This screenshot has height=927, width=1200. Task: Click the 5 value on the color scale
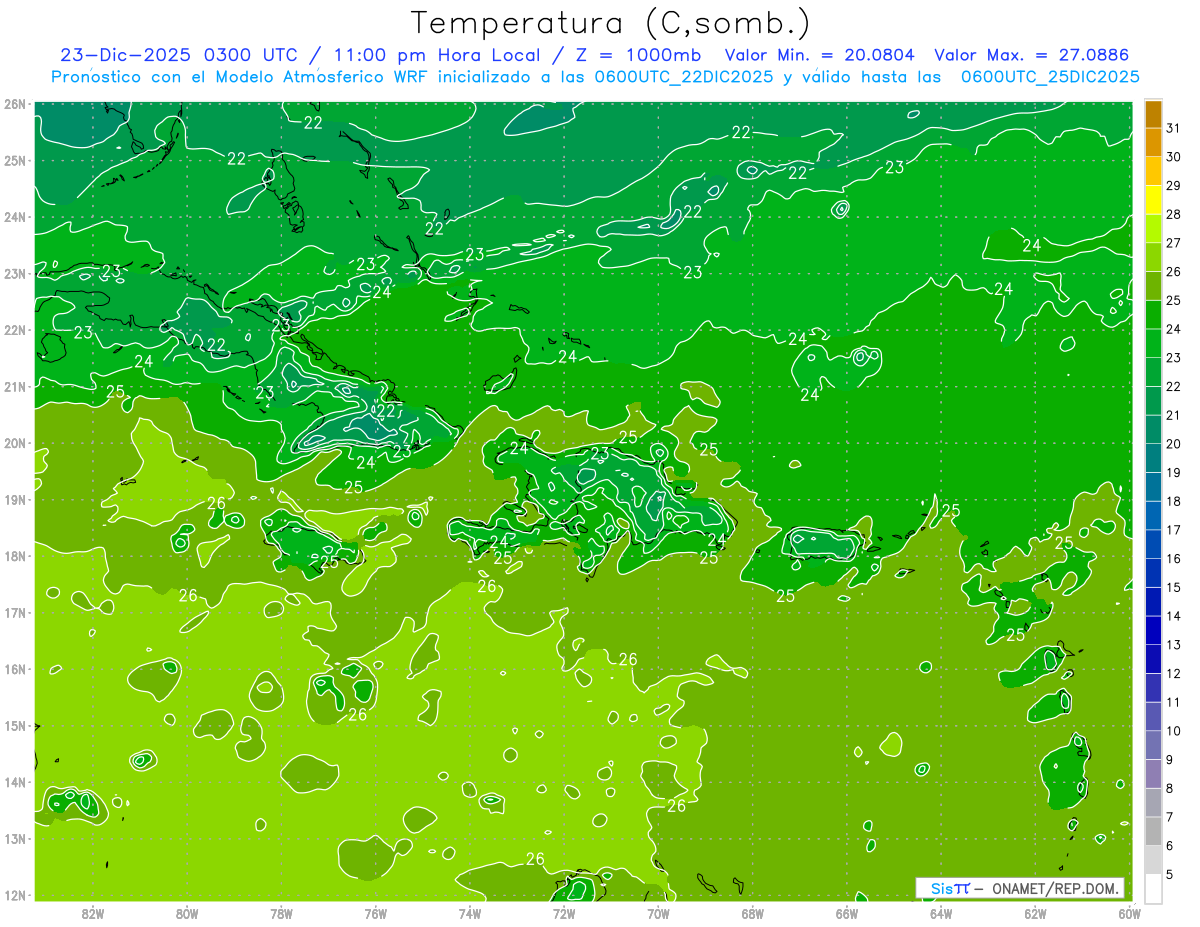click(x=1171, y=875)
